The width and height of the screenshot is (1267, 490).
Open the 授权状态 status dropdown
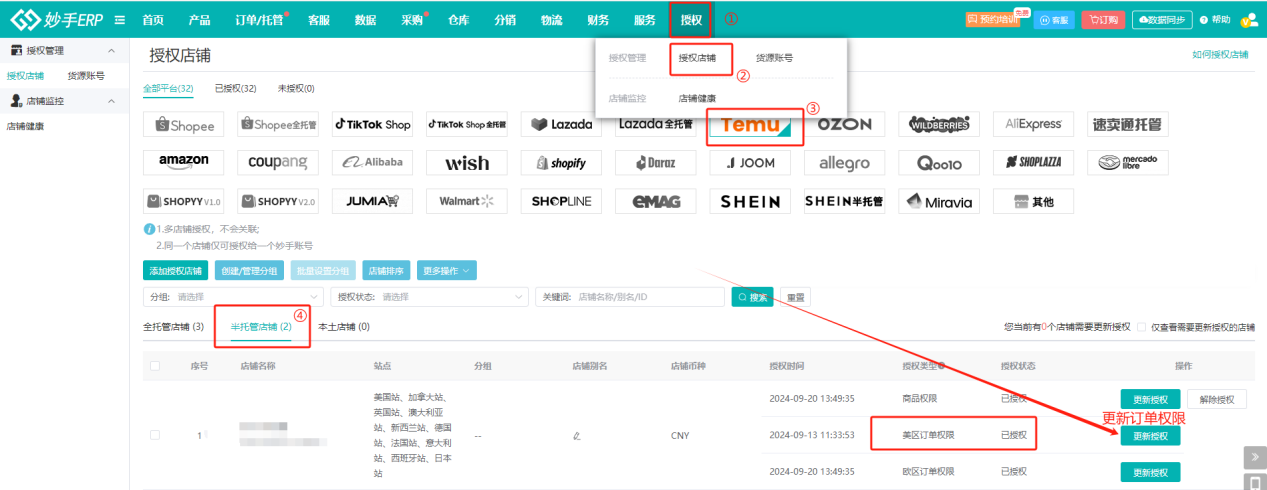point(431,297)
